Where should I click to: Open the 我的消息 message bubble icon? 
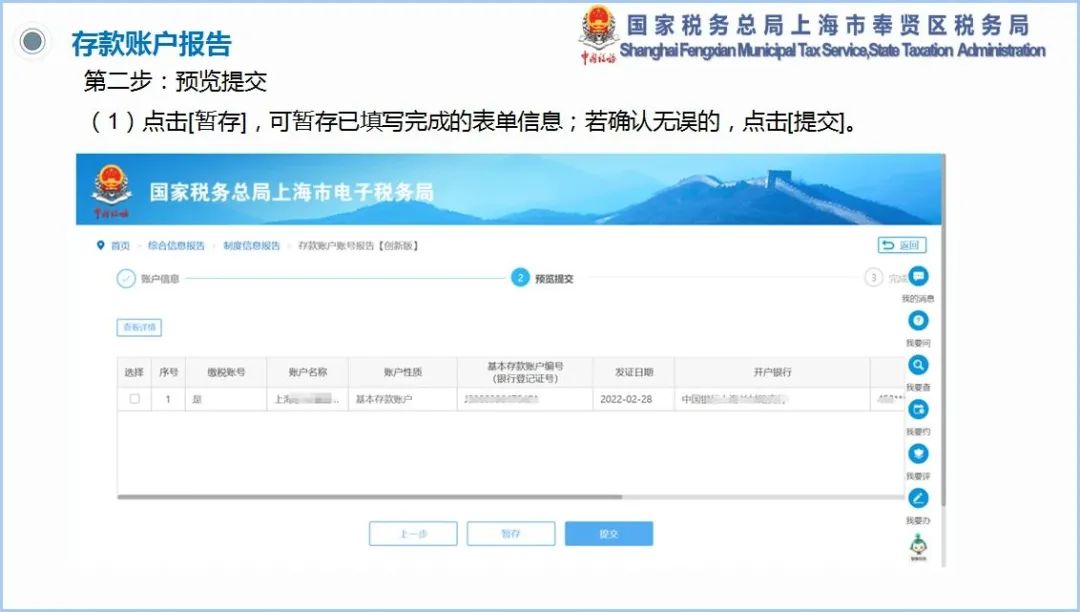pyautogui.click(x=918, y=276)
